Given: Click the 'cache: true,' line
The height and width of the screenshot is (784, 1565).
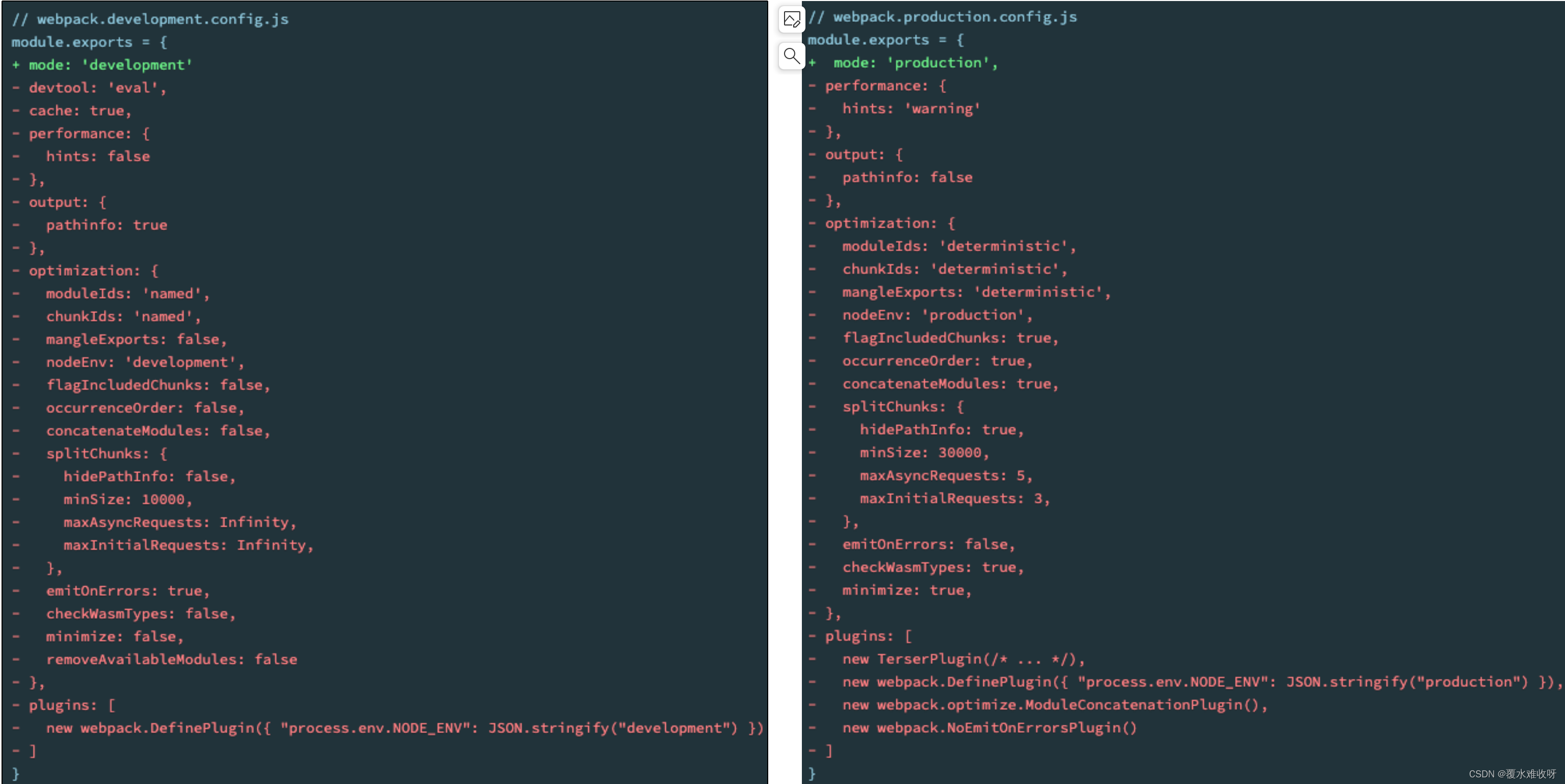Looking at the screenshot, I should (x=80, y=111).
